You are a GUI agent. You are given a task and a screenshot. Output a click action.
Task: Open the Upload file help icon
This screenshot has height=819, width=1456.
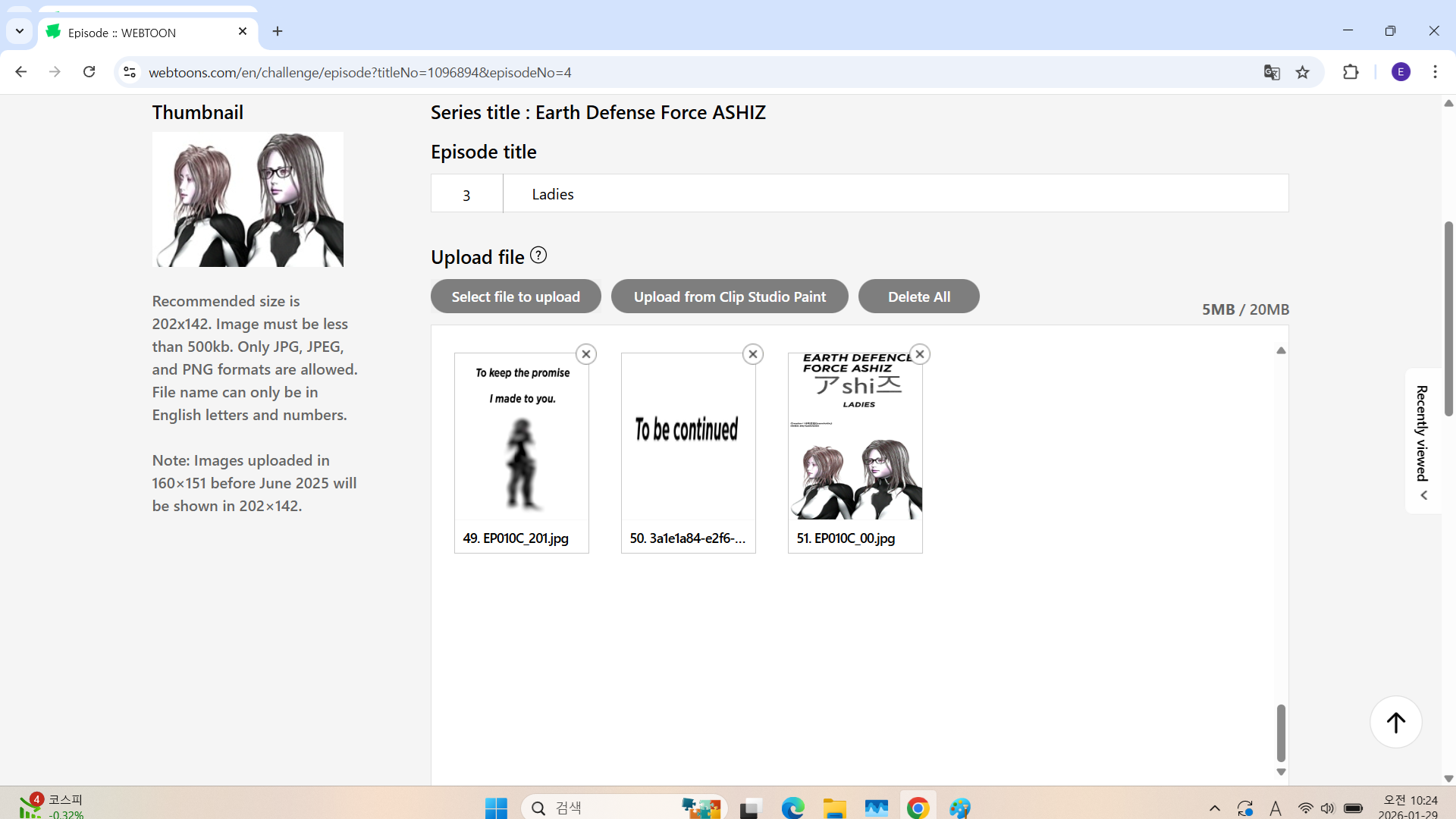[x=538, y=256]
